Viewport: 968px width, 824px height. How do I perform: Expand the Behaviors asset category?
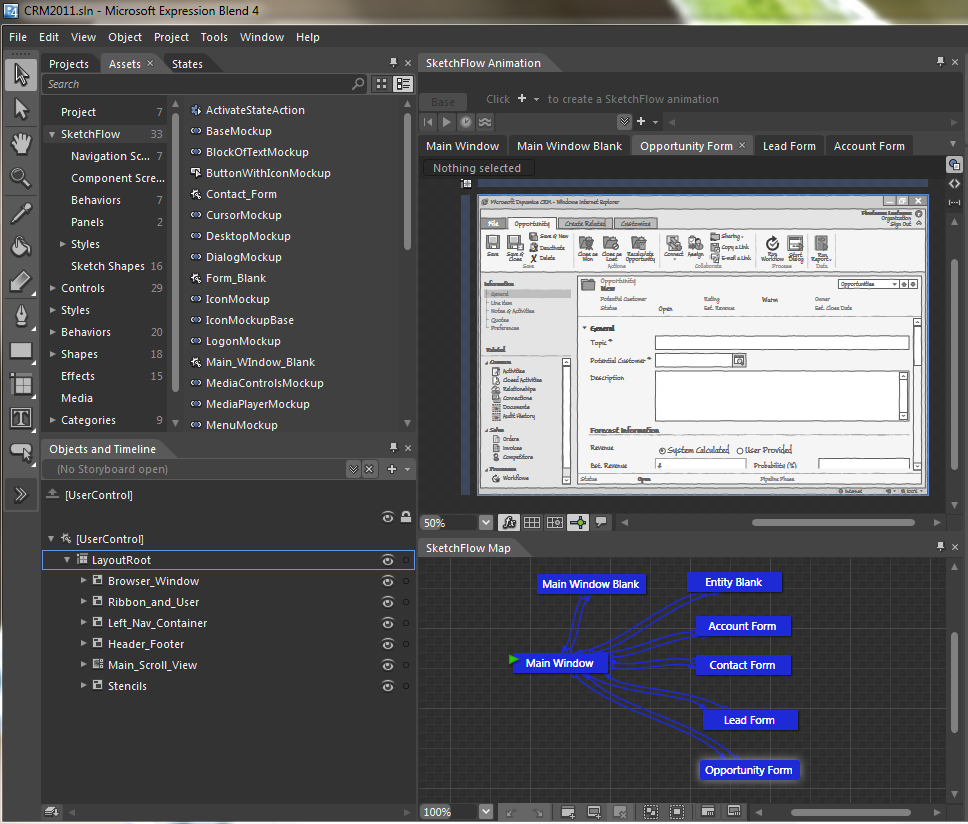52,332
